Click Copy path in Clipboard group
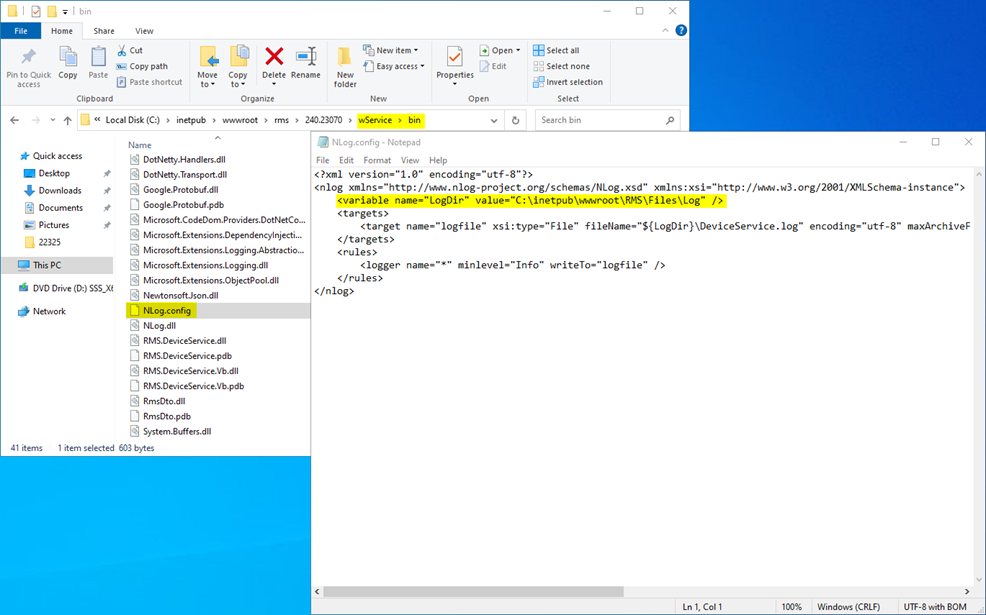 pos(142,66)
